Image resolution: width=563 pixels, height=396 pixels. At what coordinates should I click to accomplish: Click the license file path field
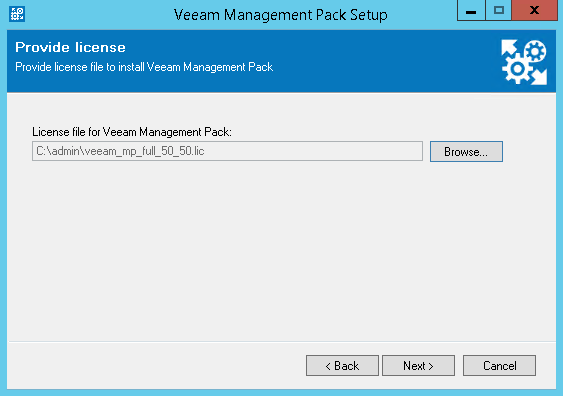point(227,151)
